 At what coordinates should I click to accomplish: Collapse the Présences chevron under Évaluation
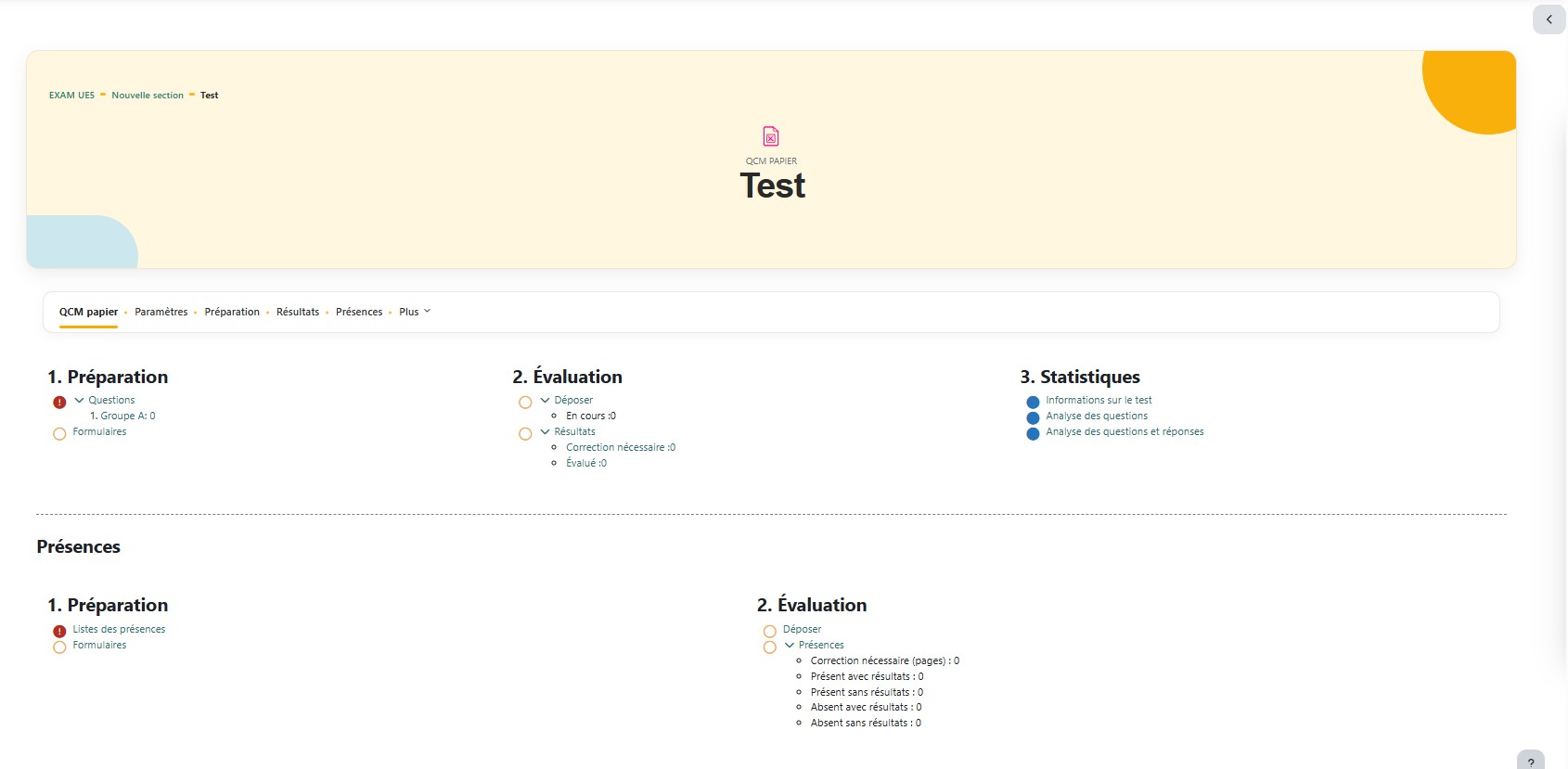[x=790, y=646]
